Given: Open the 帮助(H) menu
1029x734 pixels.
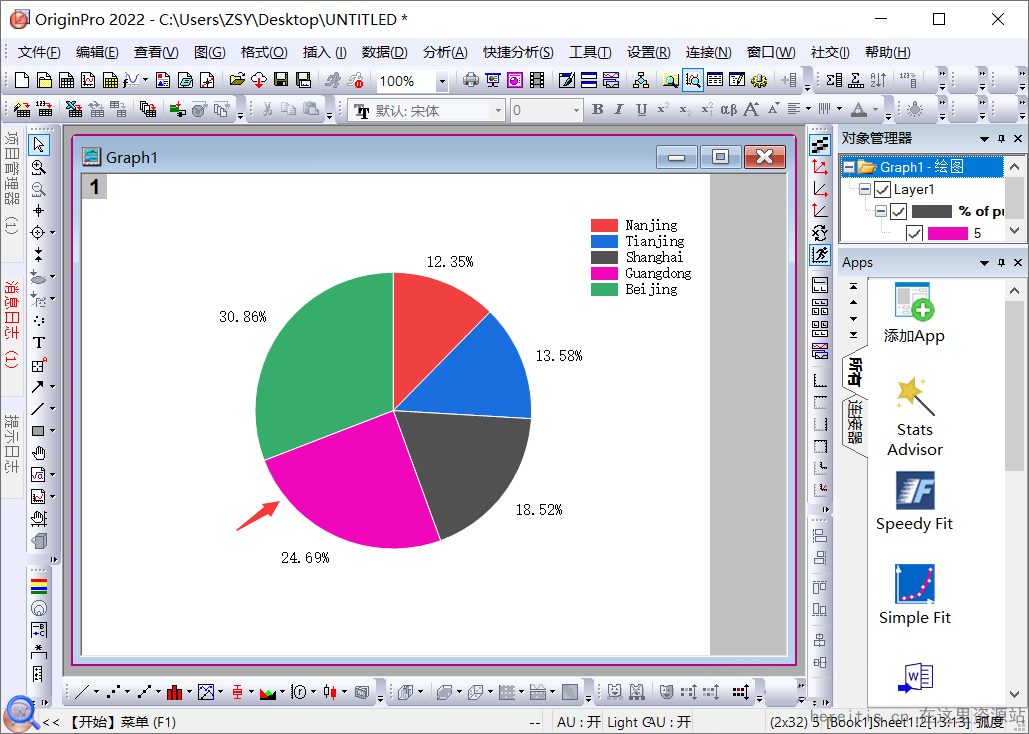Looking at the screenshot, I should pyautogui.click(x=887, y=53).
